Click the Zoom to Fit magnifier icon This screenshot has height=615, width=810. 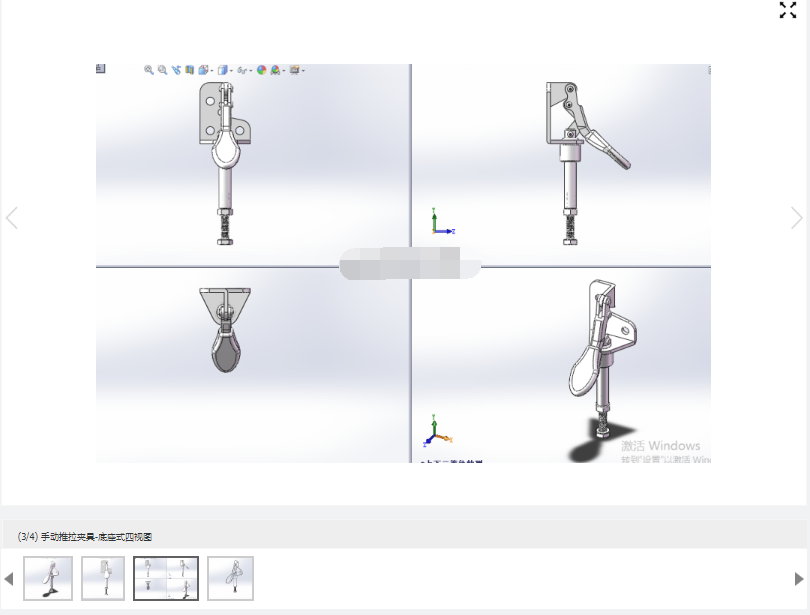point(149,70)
